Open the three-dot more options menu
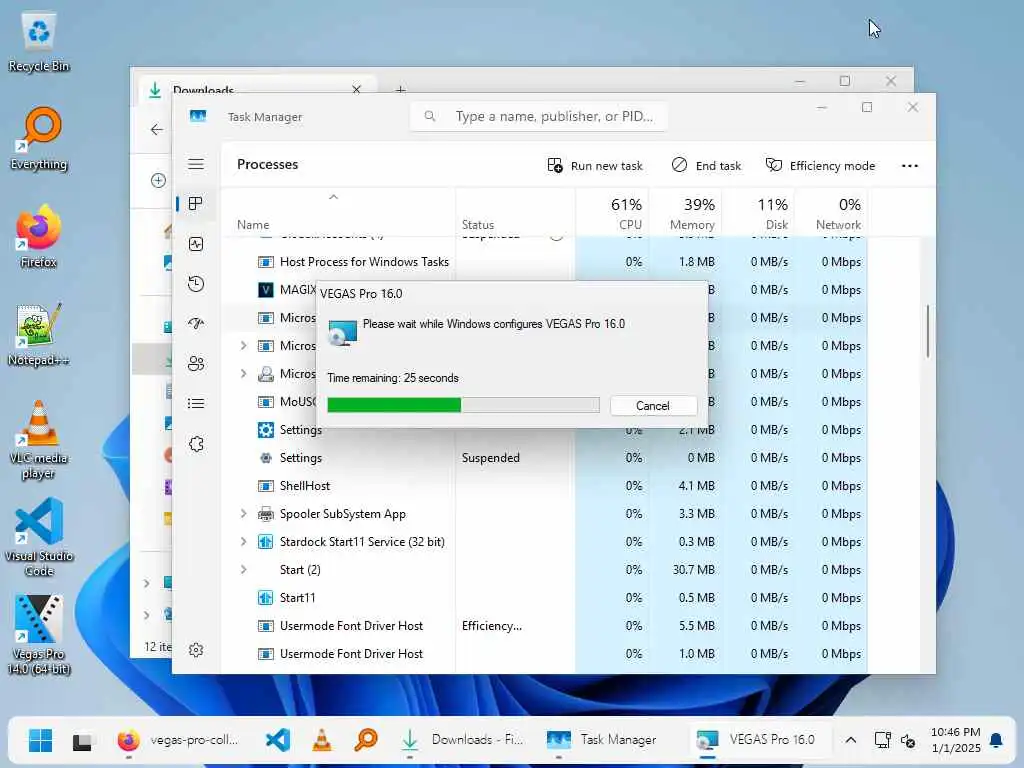This screenshot has height=768, width=1024. coord(910,166)
